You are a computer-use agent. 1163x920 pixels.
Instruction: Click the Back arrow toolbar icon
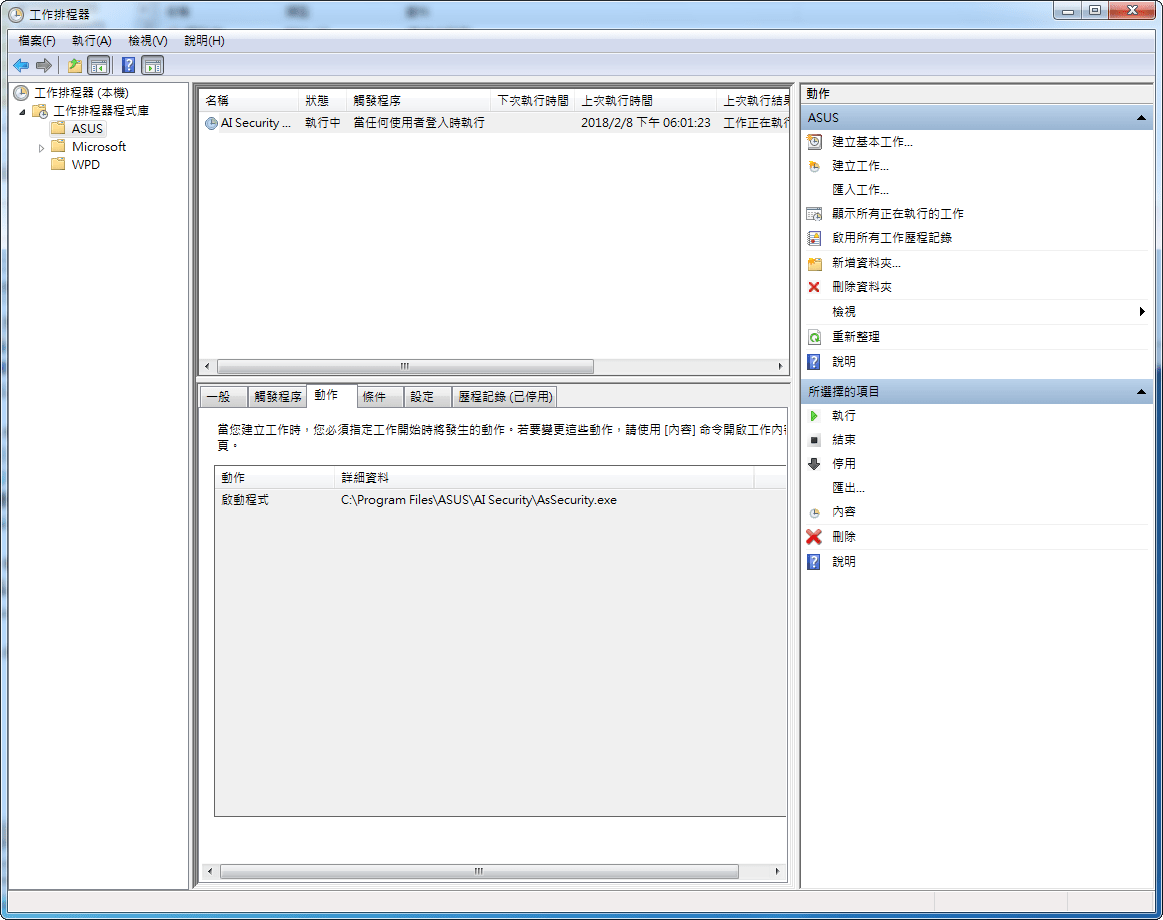pyautogui.click(x=21, y=65)
